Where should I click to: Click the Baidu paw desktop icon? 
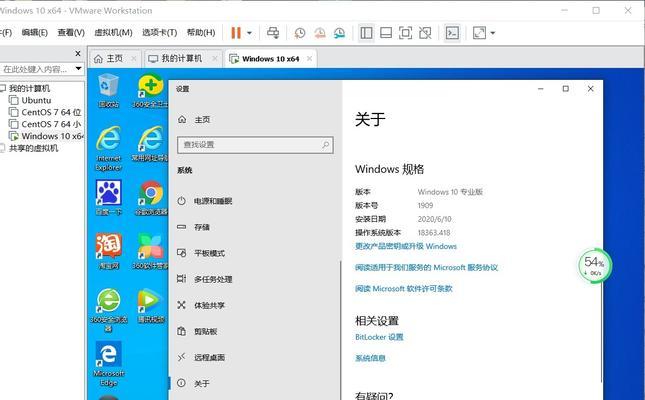click(x=109, y=198)
